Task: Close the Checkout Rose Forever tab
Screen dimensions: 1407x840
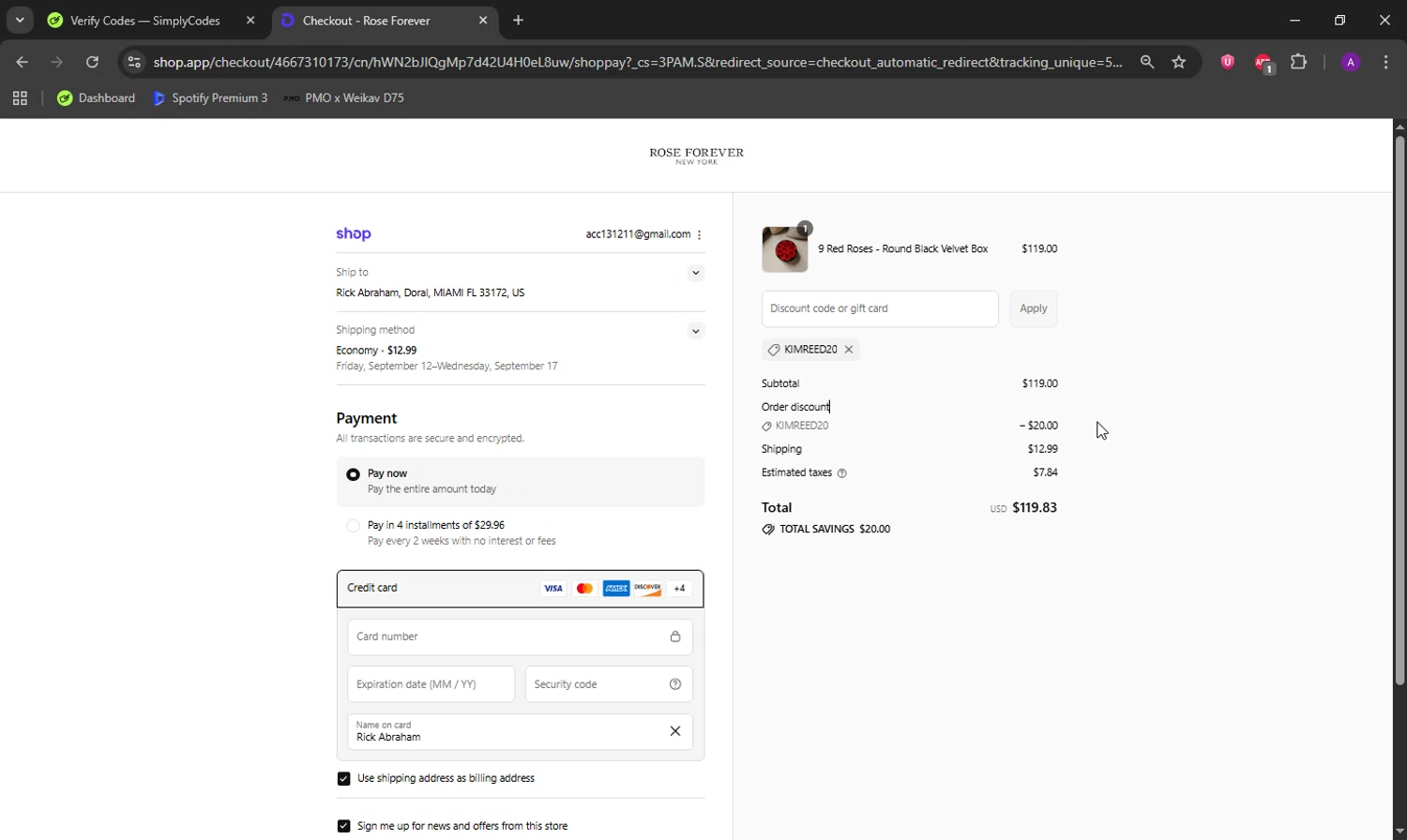Action: tap(482, 20)
